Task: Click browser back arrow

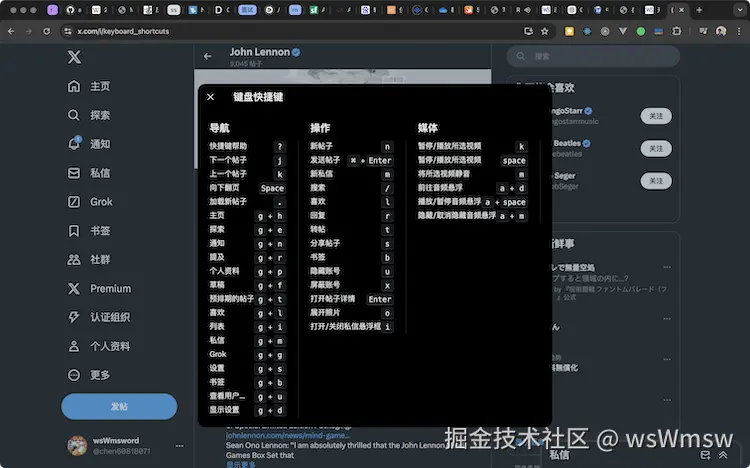Action: tap(11, 31)
